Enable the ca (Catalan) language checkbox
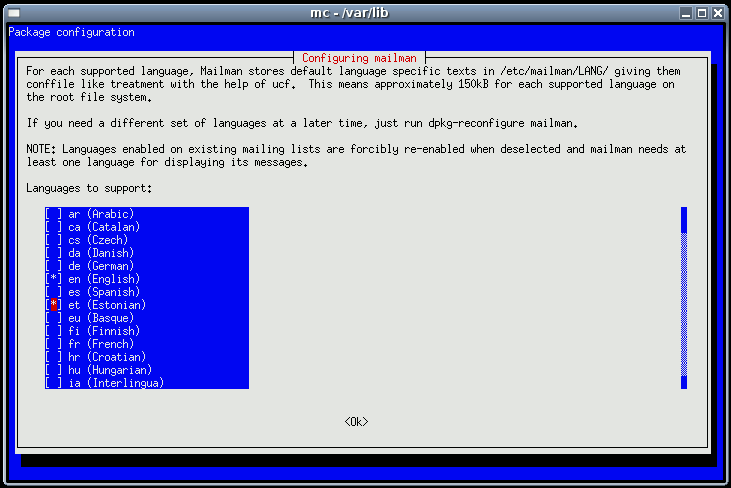The width and height of the screenshot is (731, 488). pos(54,227)
